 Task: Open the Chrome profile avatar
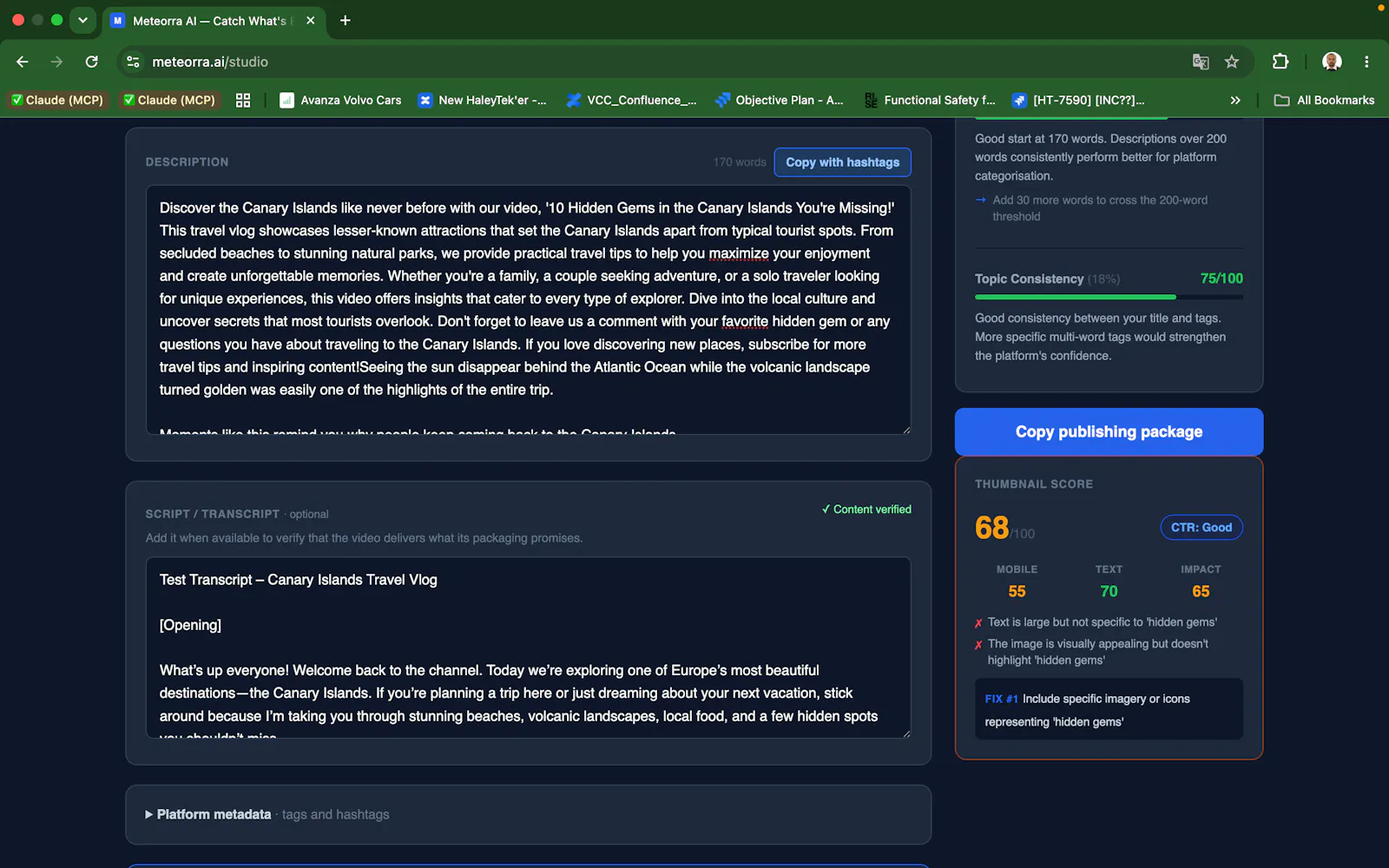click(1332, 62)
